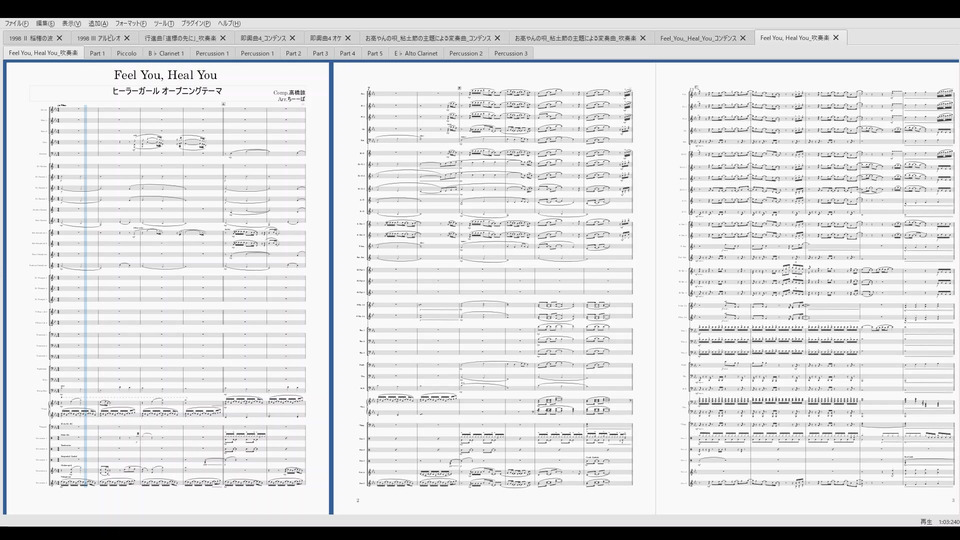Close the active Feel You, Heal You_吹奏楽 tab

coord(836,37)
